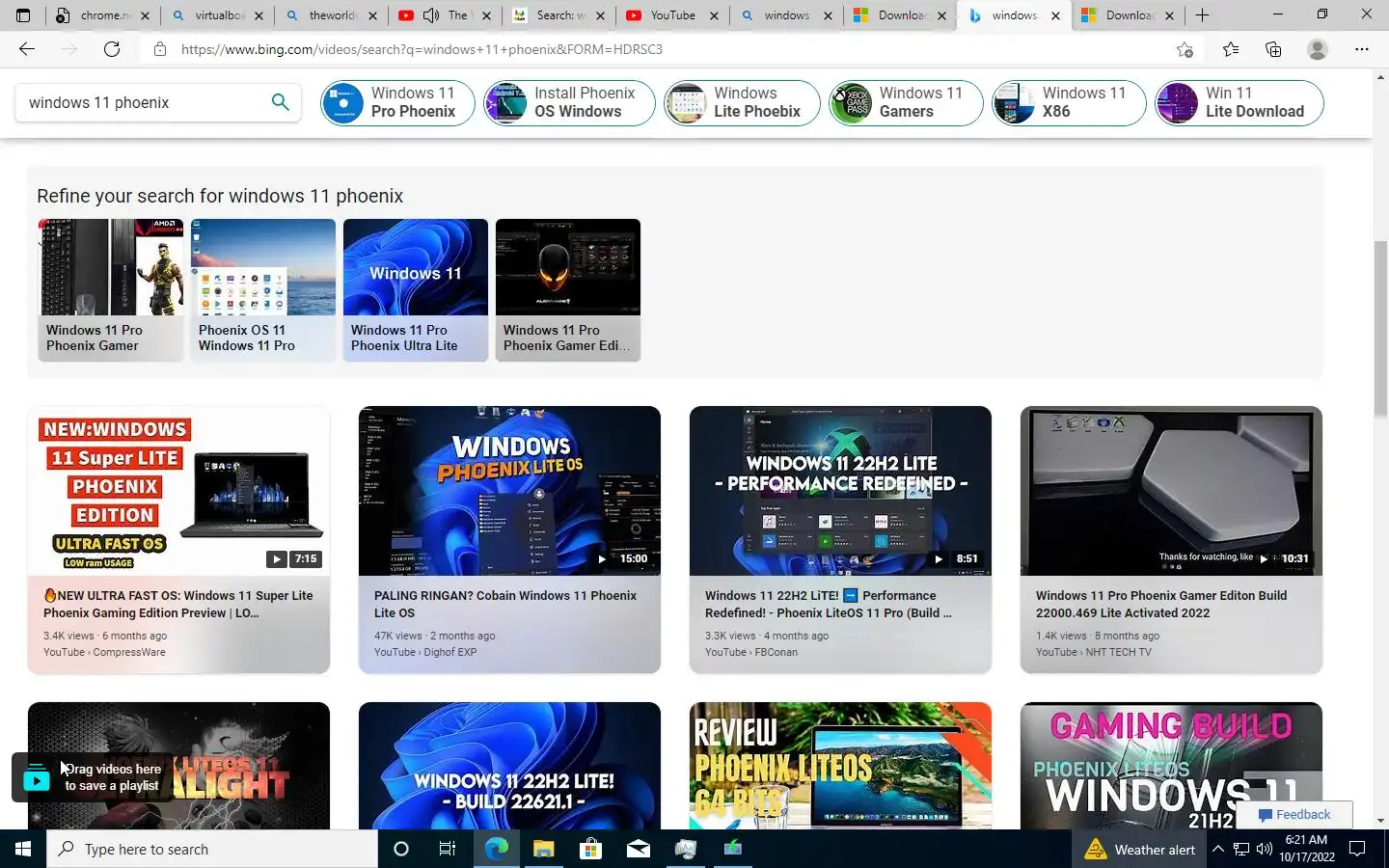Click the Feedback button
The image size is (1389, 868).
[1294, 815]
